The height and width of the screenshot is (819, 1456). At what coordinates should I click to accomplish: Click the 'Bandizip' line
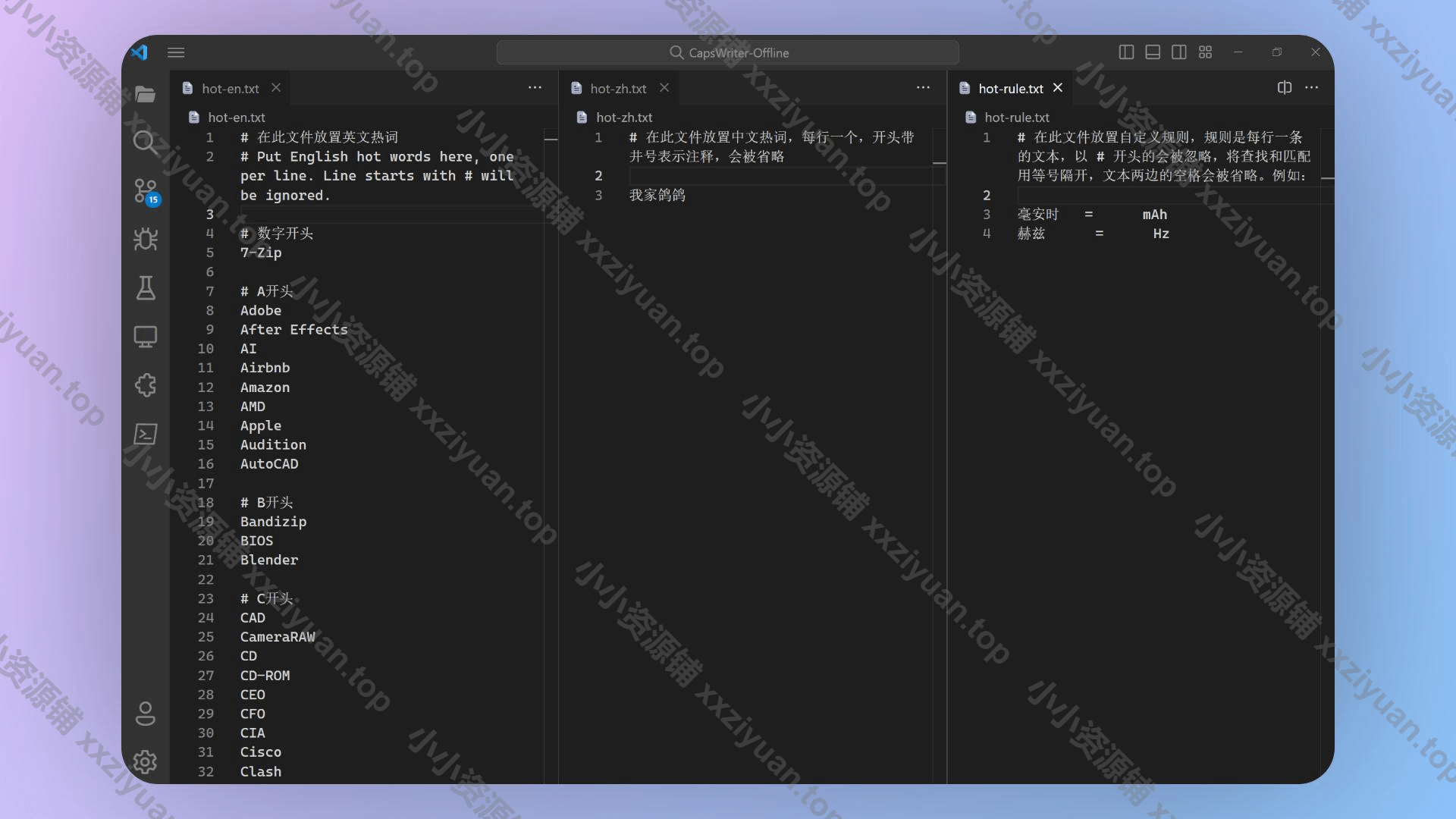coord(274,522)
